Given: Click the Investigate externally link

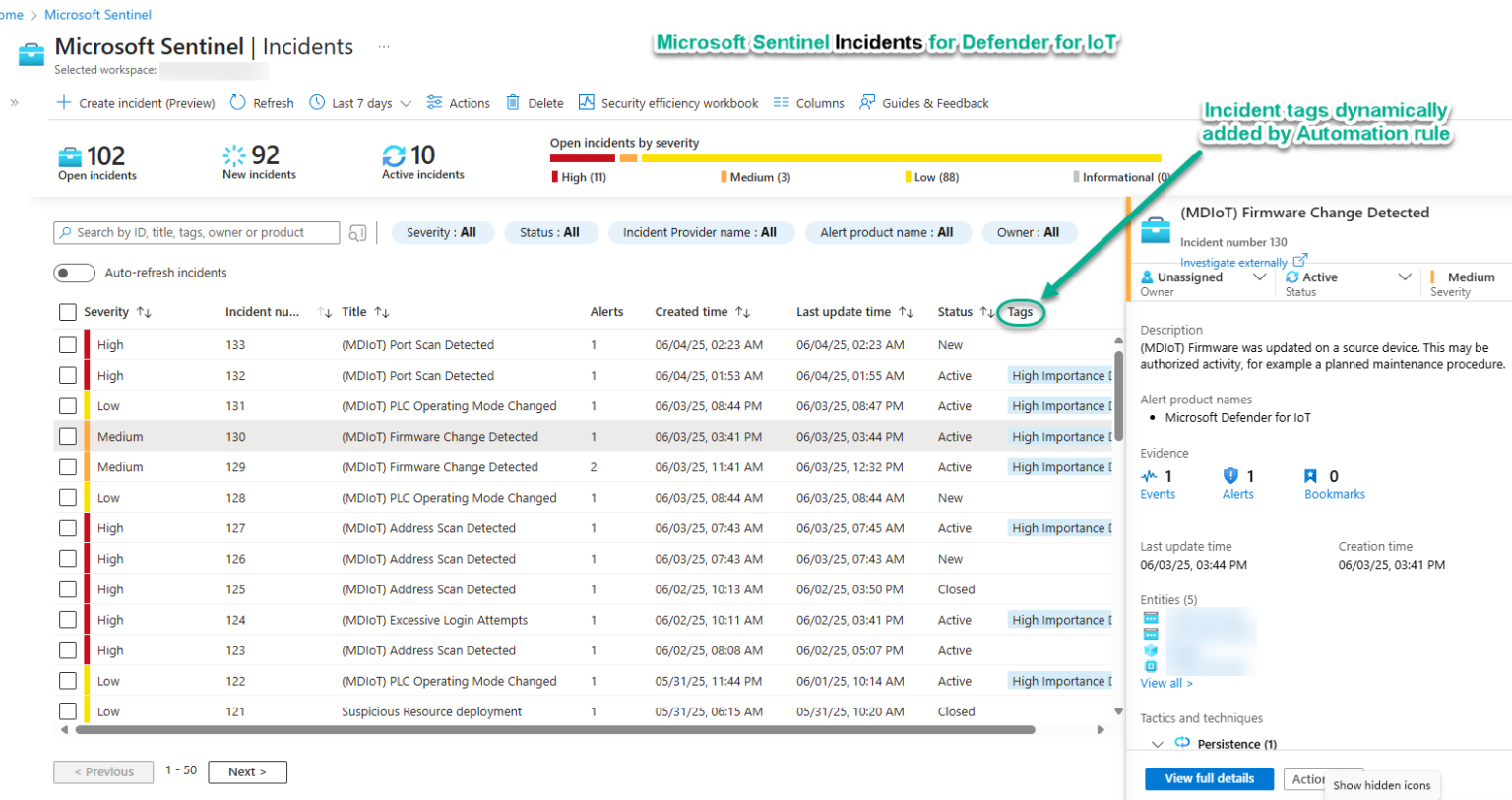Looking at the screenshot, I should (1237, 261).
